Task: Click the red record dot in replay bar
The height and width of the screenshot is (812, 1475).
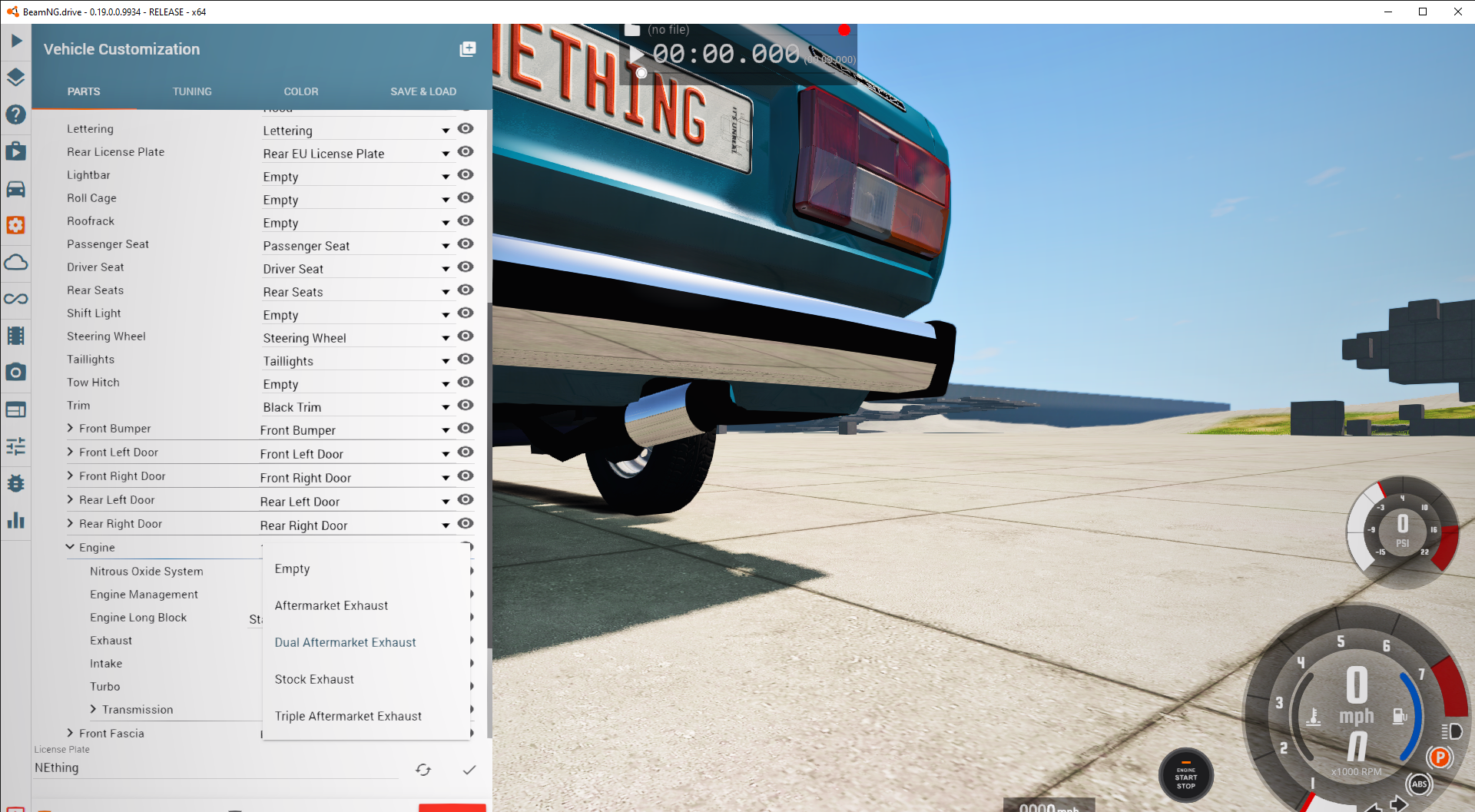Action: click(844, 30)
